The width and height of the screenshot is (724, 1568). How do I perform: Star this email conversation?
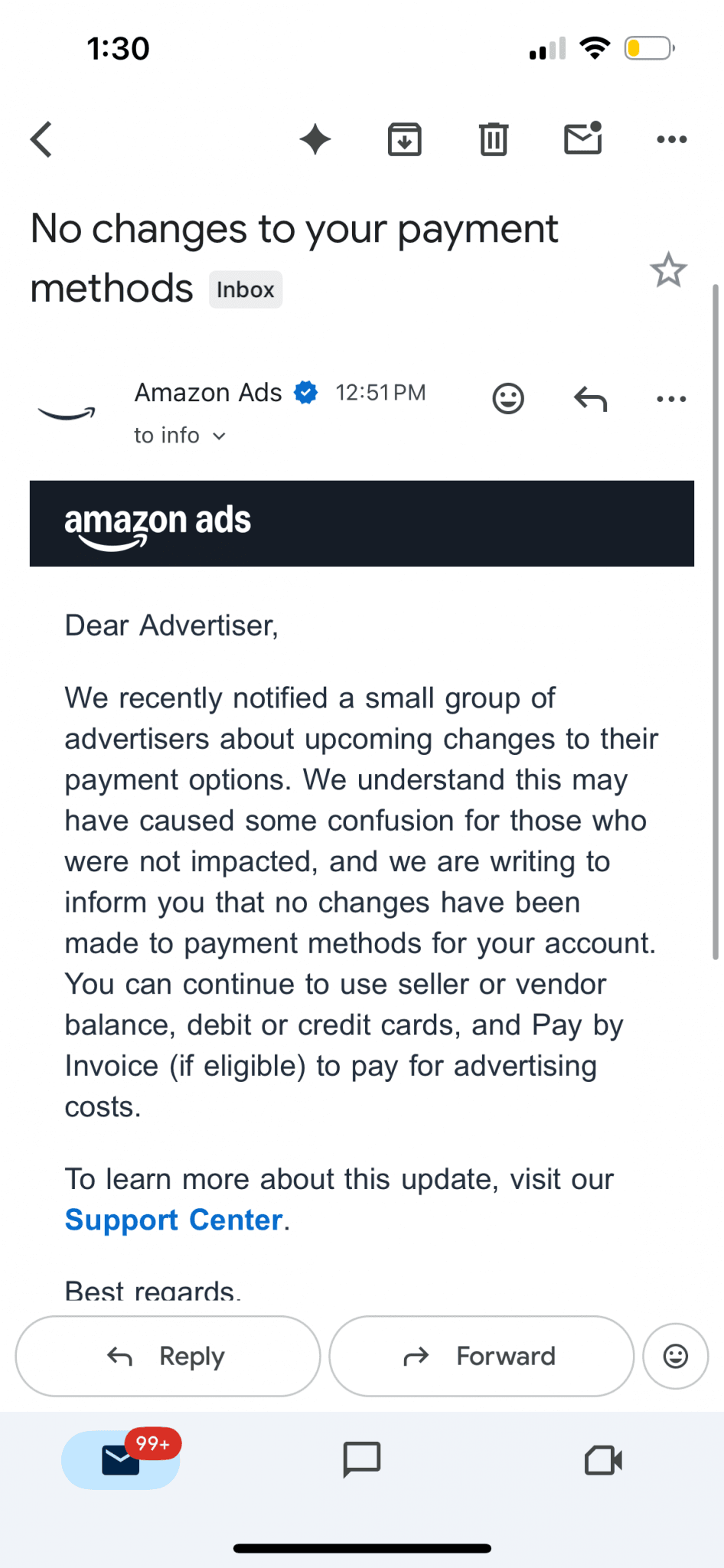point(667,269)
